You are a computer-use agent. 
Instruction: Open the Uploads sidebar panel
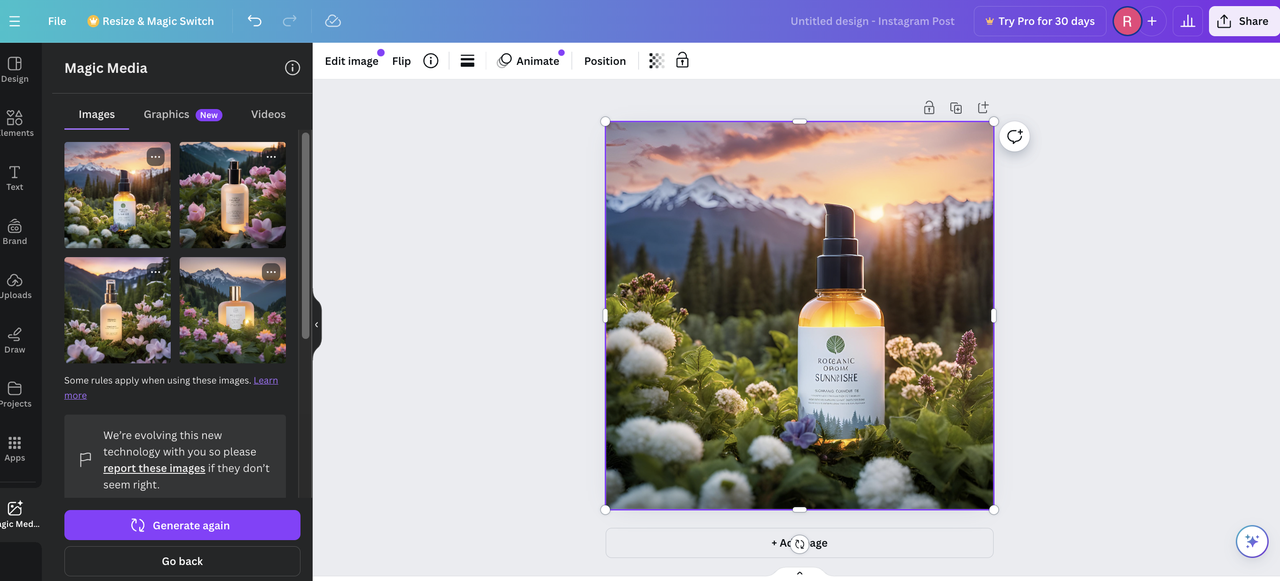tap(15, 285)
